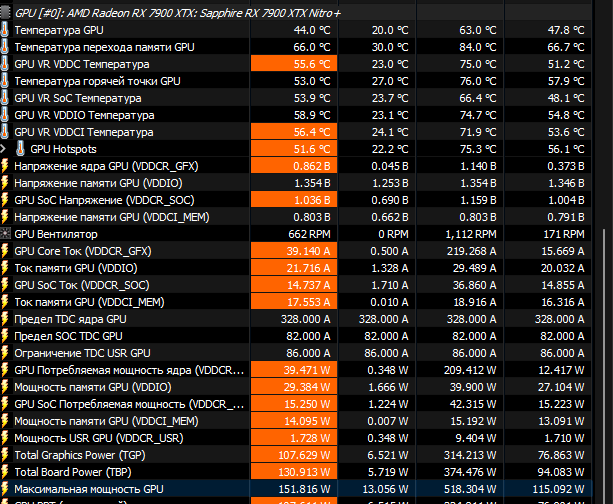Select GPU SoC Потребляемая мощность row label
Viewport: 613px width, 504px height.
click(129, 404)
